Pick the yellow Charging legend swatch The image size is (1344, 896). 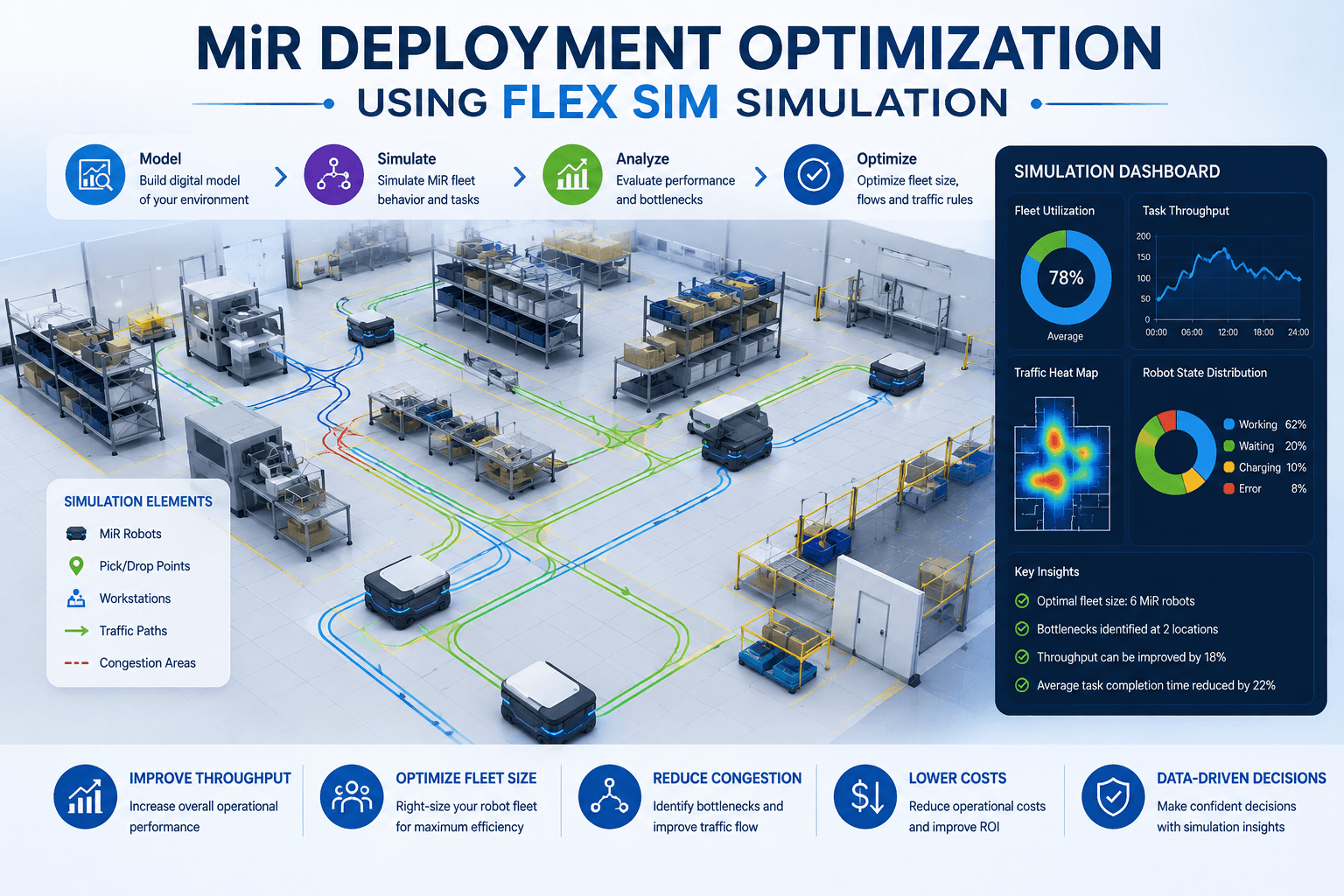pyautogui.click(x=1229, y=467)
